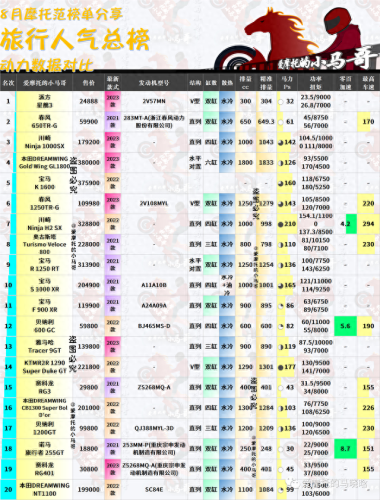Click the pink 2023款 badge in row 1
This screenshot has height=500, width=380.
pos(113,101)
